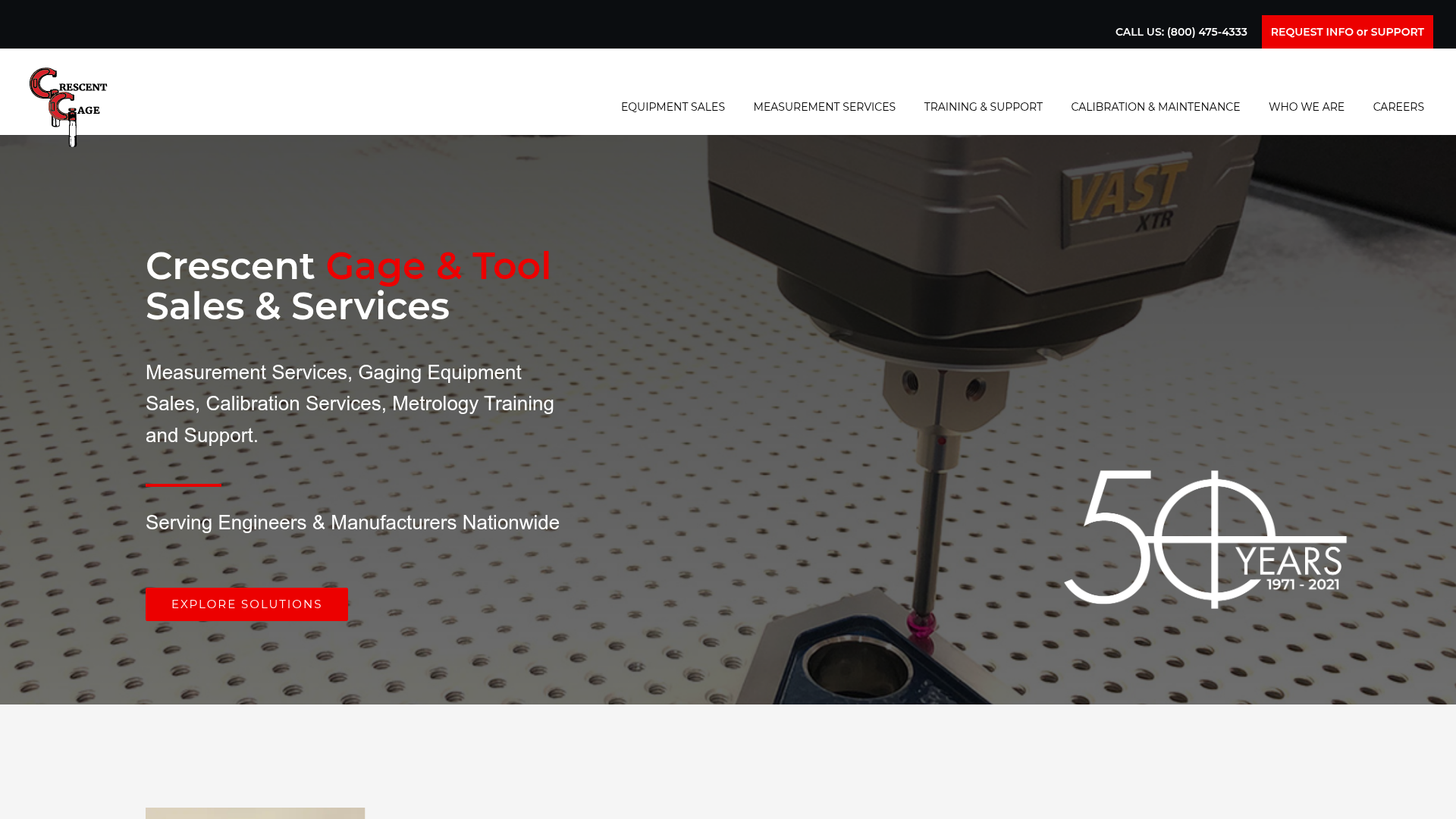Open the Measurement Services menu

point(824,107)
